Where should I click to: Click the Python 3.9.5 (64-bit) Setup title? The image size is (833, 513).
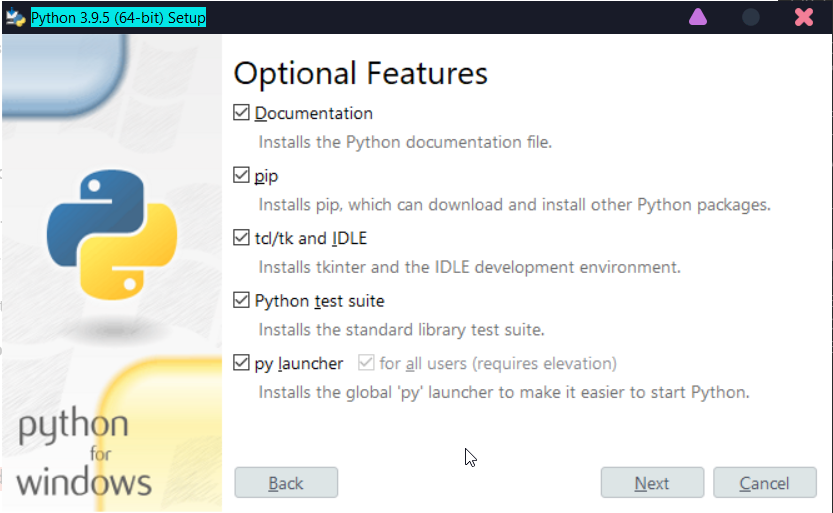(118, 18)
